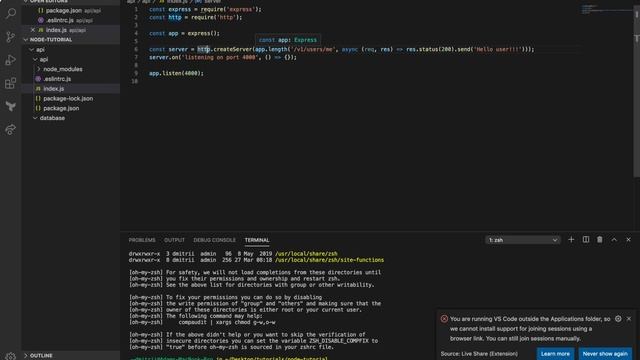Open the terminal shell selector dropdown
Screen dimensions: 640x360
pyautogui.click(x=523, y=240)
